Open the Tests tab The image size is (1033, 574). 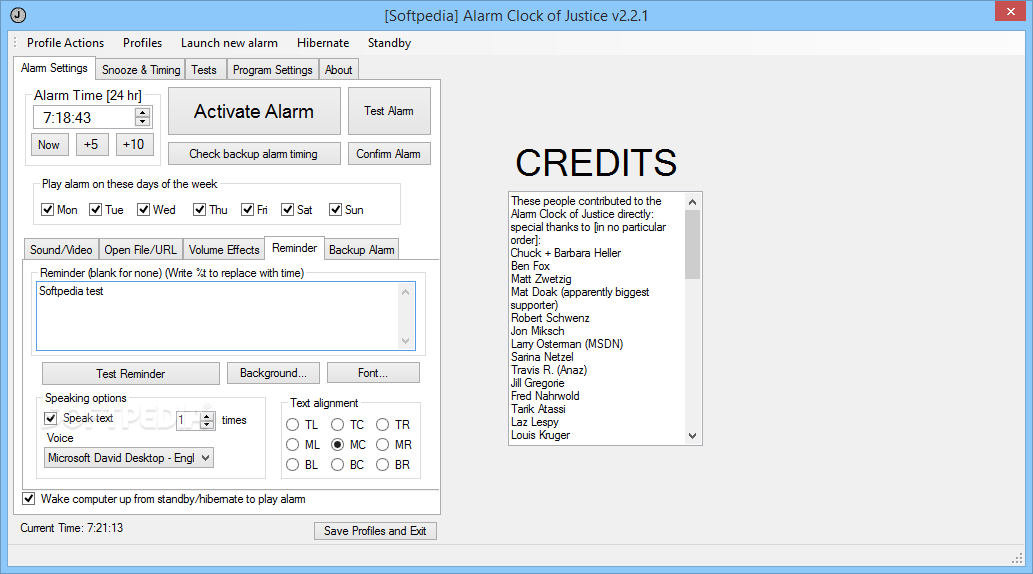(x=204, y=70)
